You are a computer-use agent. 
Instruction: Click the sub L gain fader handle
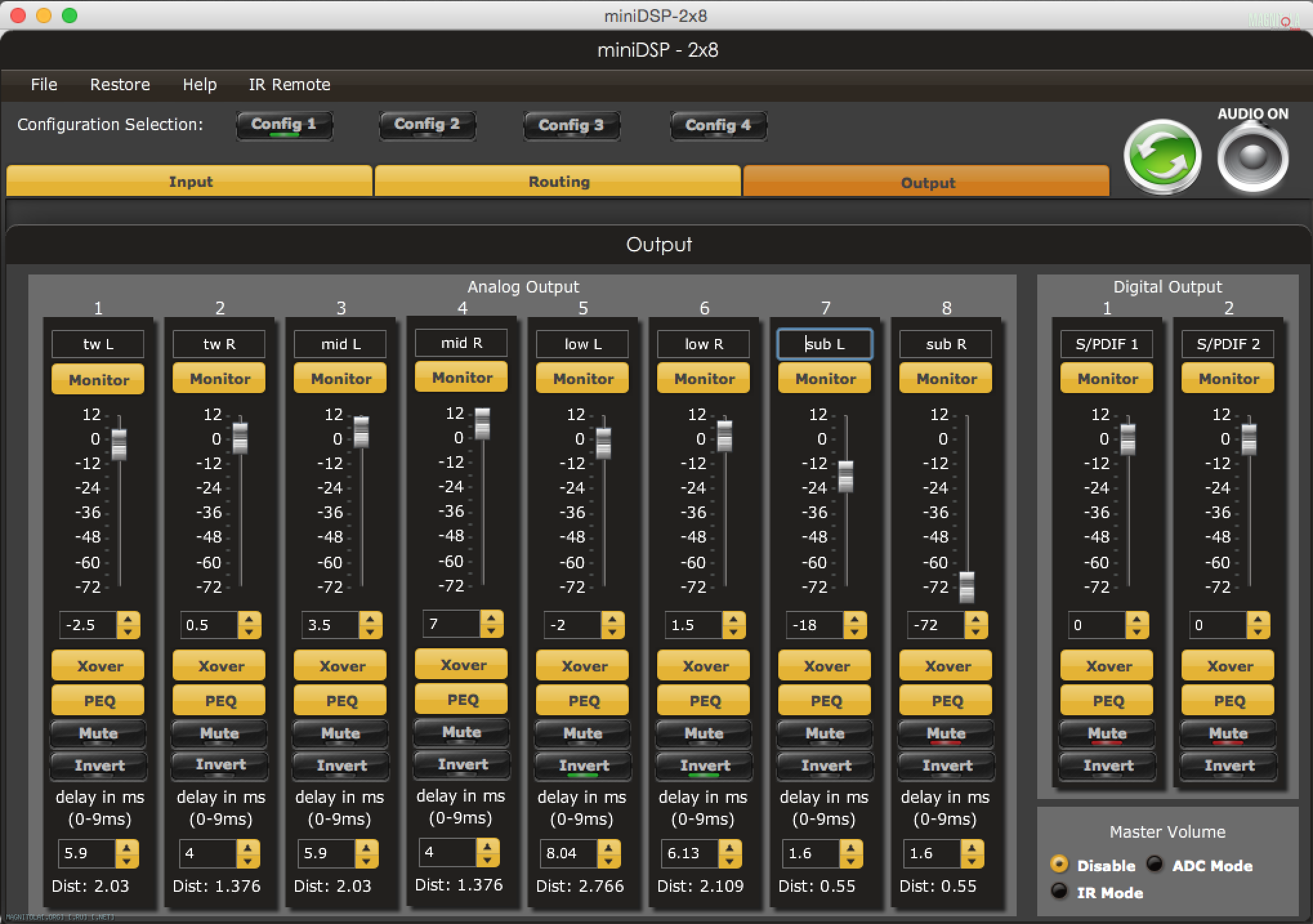(x=846, y=476)
